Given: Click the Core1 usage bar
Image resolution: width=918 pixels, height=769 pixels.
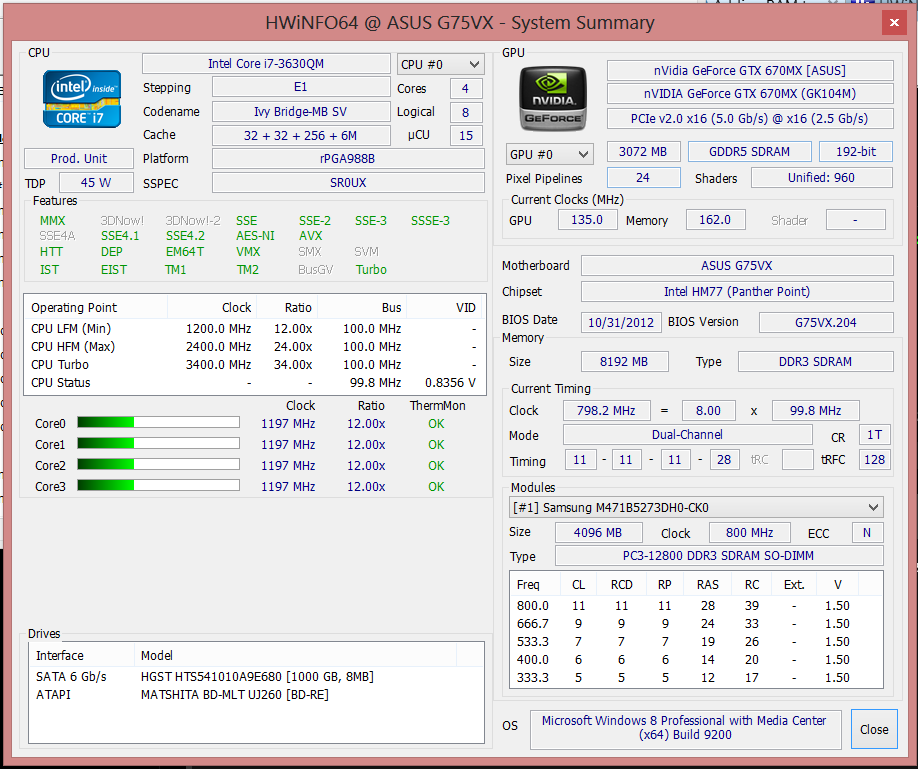Looking at the screenshot, I should (158, 443).
